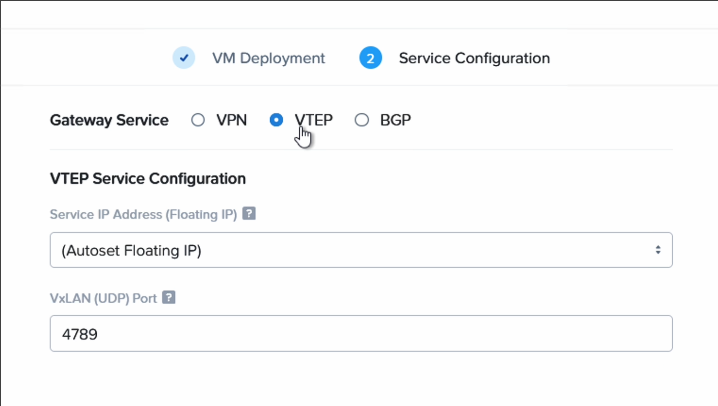Image resolution: width=718 pixels, height=406 pixels.
Task: Focus the VxLAN (UDP) Port input field
Action: [x=361, y=334]
